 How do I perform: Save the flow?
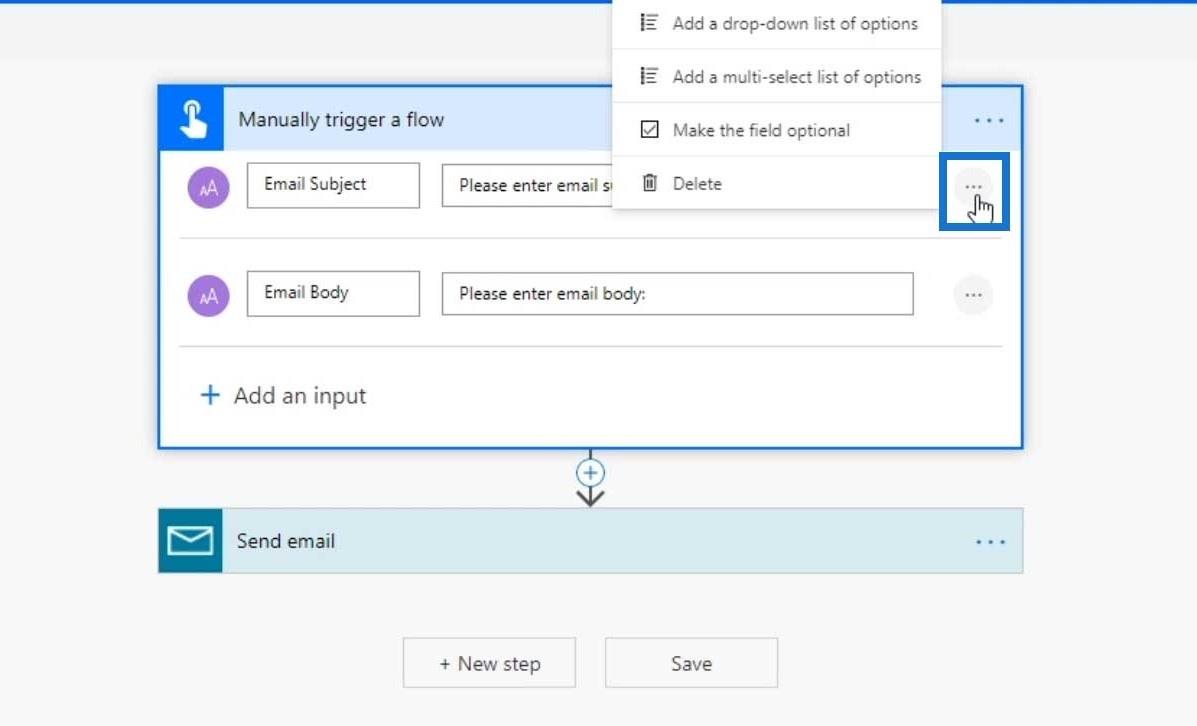coord(692,663)
